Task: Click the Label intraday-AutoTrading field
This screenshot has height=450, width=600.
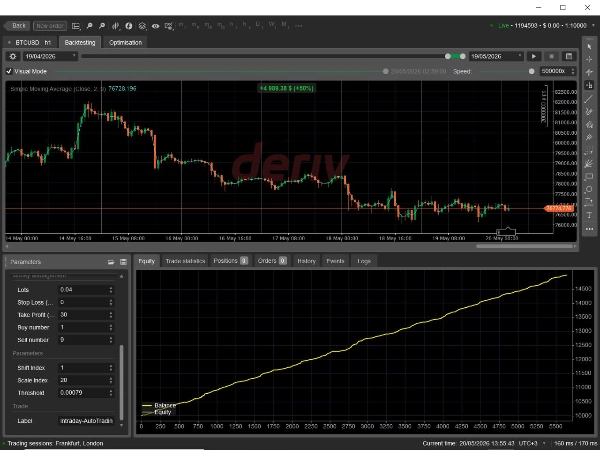Action: click(86, 421)
